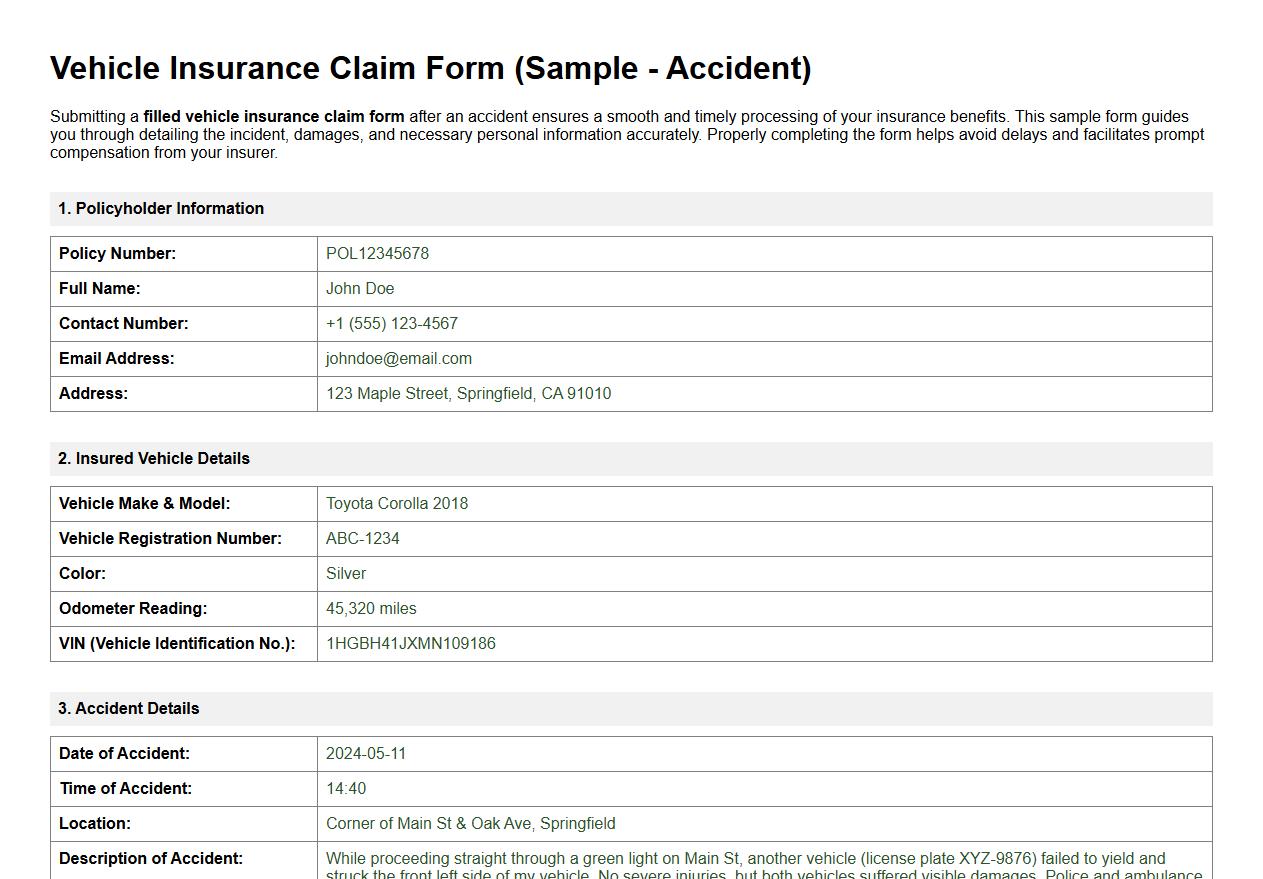Select the address 123 Maple Street value

tap(468, 393)
